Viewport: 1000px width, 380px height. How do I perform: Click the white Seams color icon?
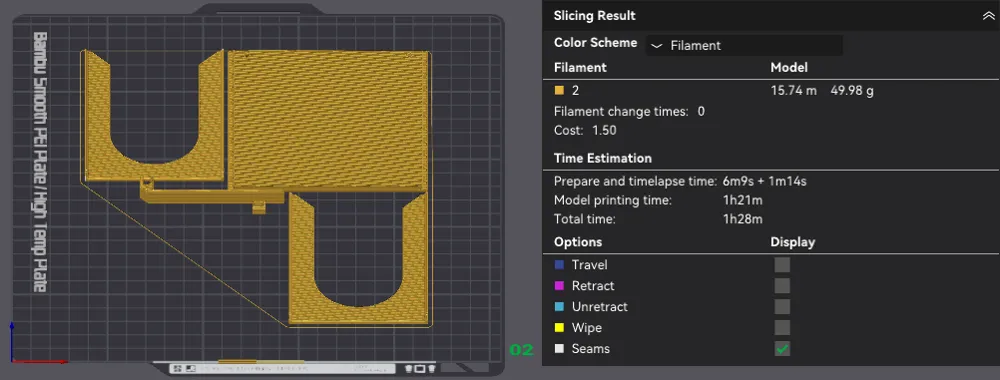(559, 349)
